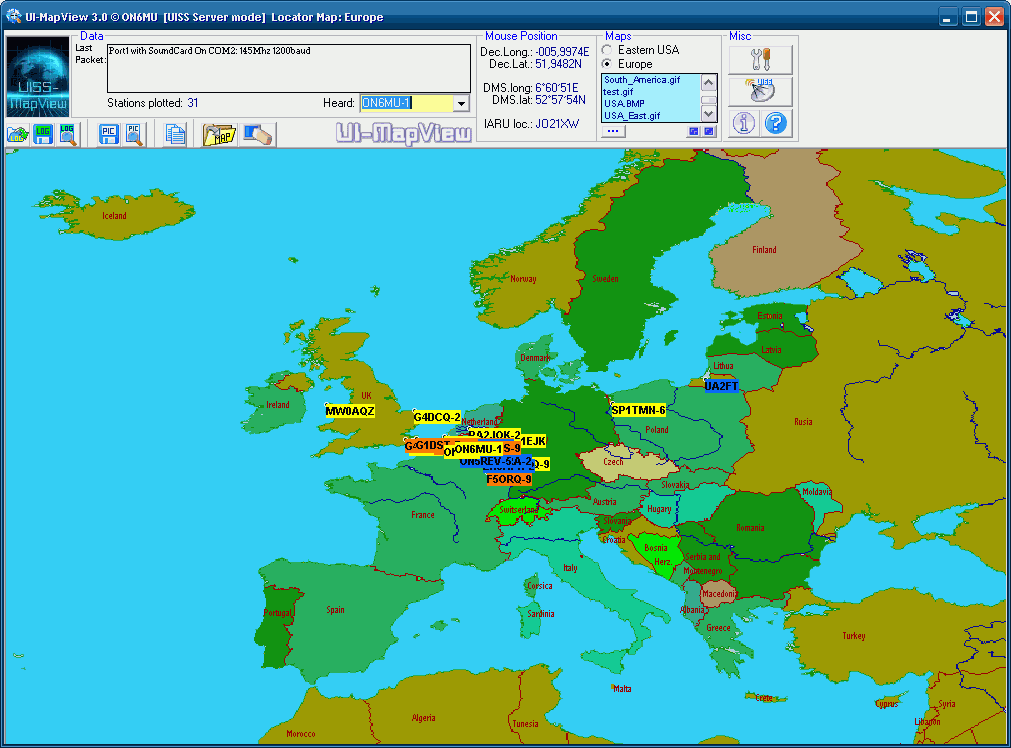Expand the Heard callsign dropdown
This screenshot has height=748, width=1011.
click(461, 103)
